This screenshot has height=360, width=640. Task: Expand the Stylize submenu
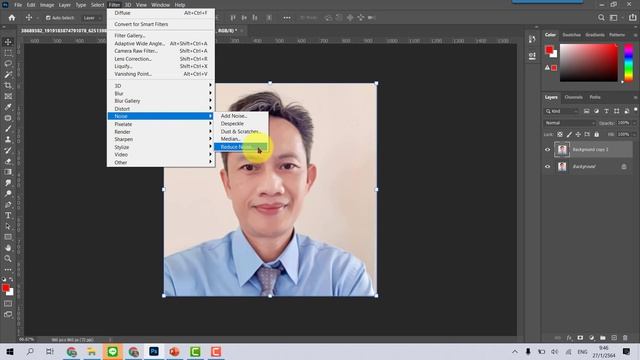pos(160,147)
